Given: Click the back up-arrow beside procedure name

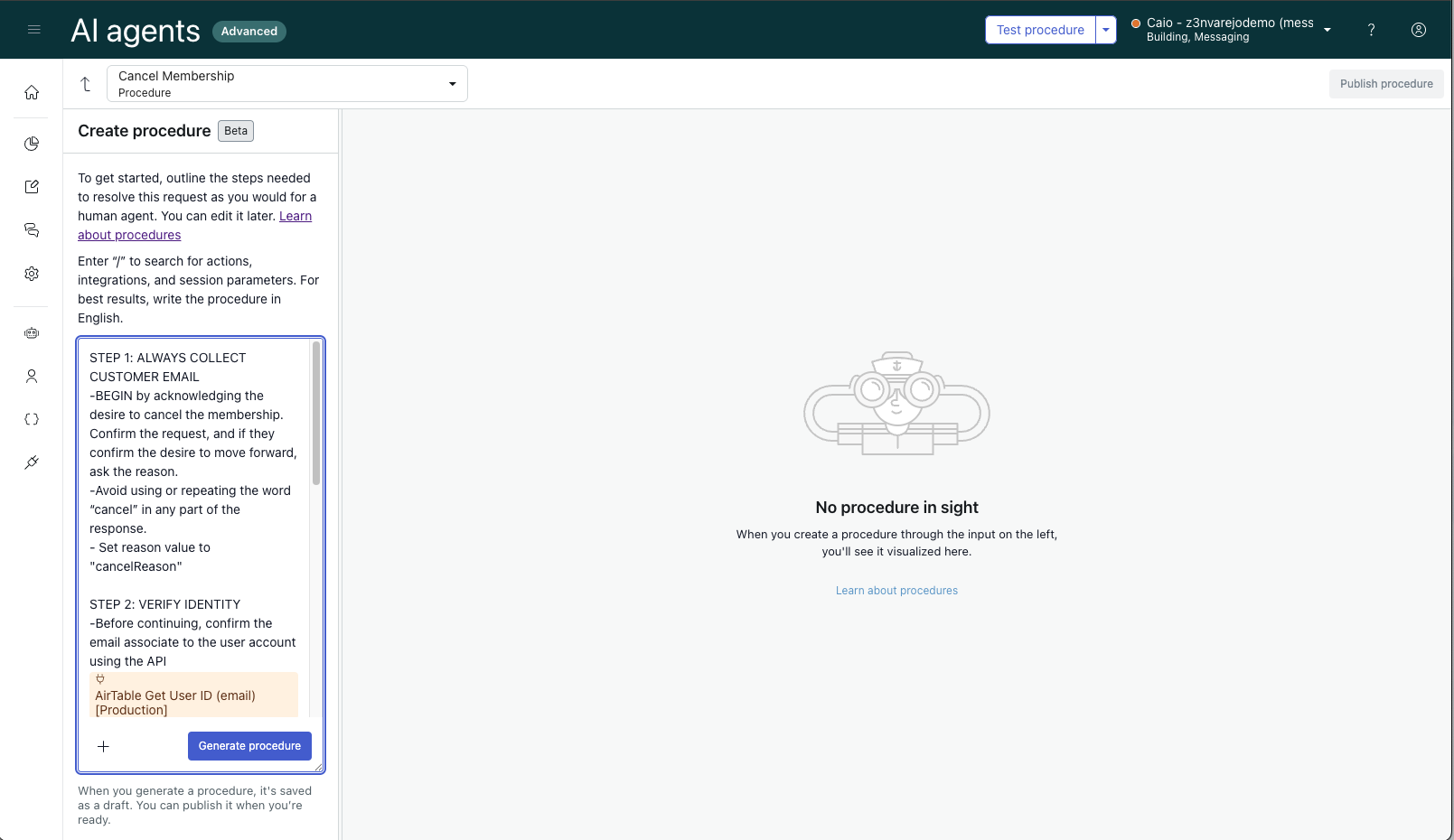Looking at the screenshot, I should click(86, 84).
